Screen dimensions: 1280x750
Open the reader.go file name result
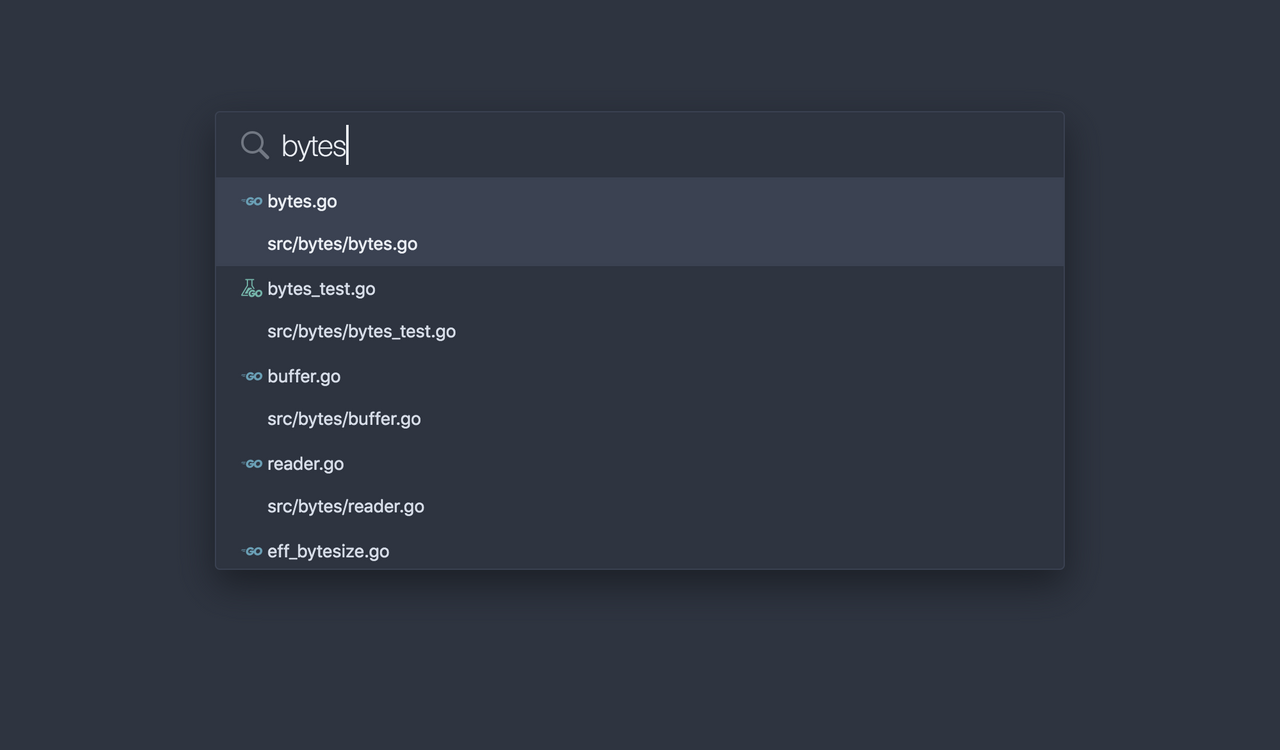point(305,464)
